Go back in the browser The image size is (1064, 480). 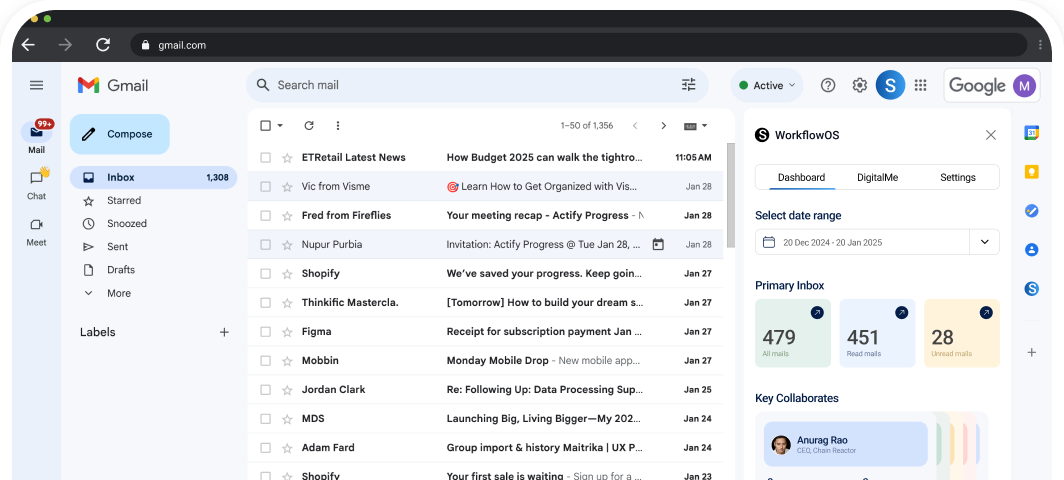[x=28, y=45]
